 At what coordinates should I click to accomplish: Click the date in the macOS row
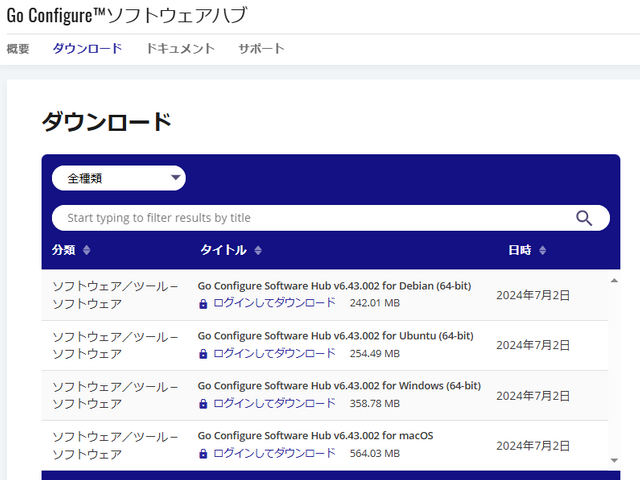coord(533,446)
